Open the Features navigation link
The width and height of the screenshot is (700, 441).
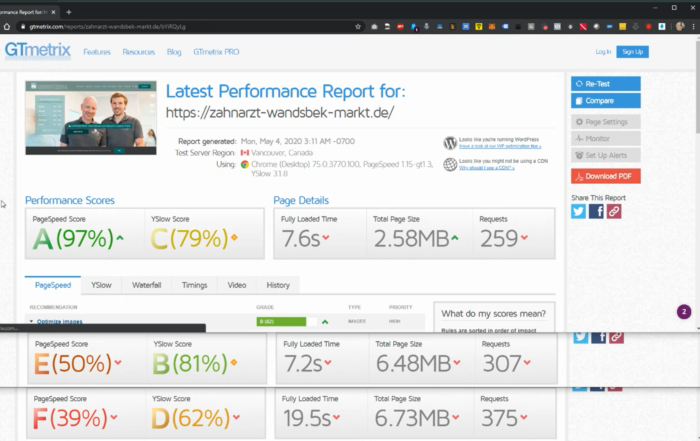97,52
